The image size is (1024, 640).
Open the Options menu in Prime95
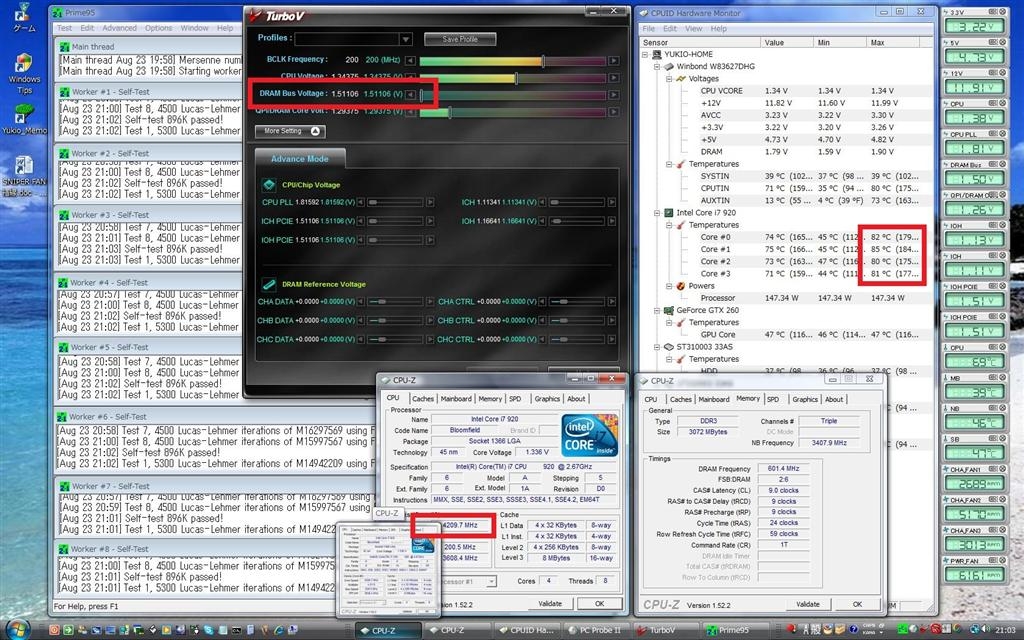click(x=159, y=28)
